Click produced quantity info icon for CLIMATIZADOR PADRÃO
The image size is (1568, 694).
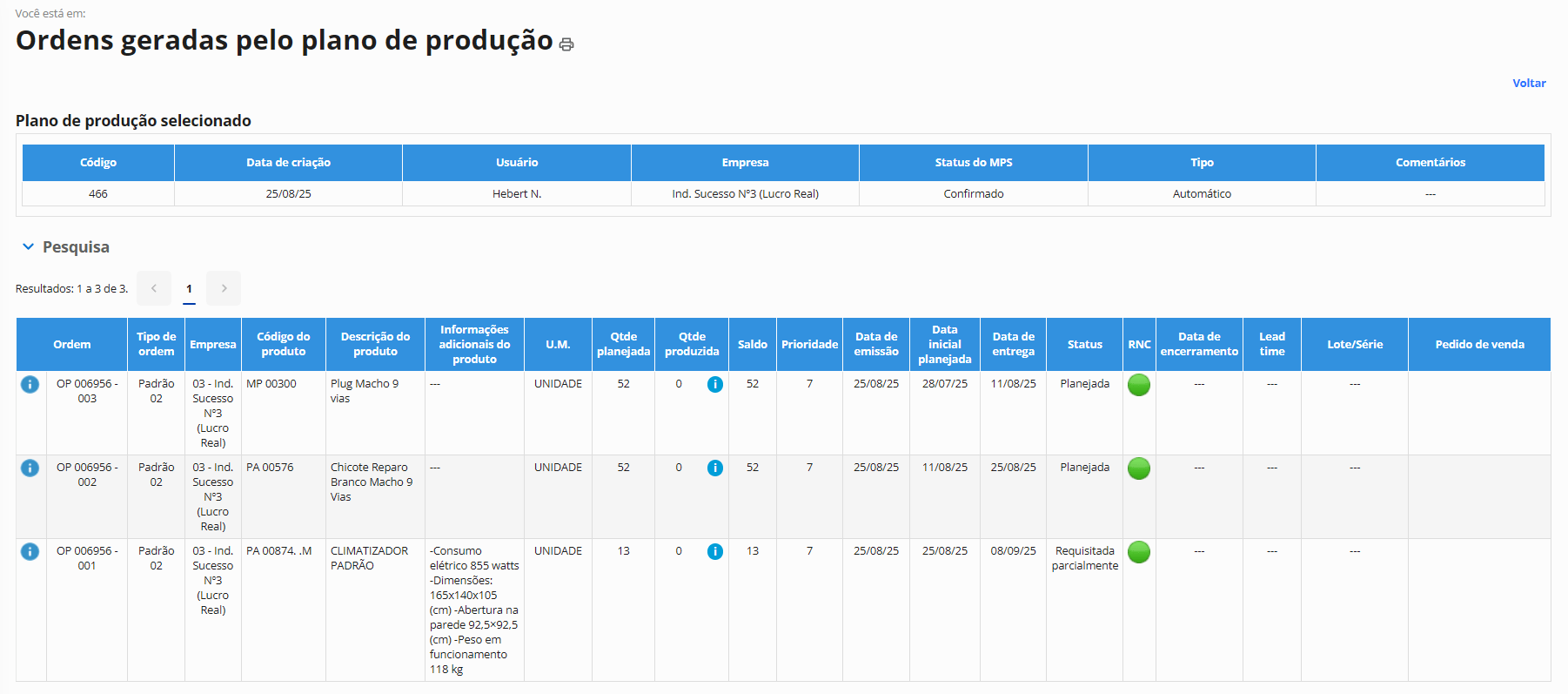coord(714,551)
